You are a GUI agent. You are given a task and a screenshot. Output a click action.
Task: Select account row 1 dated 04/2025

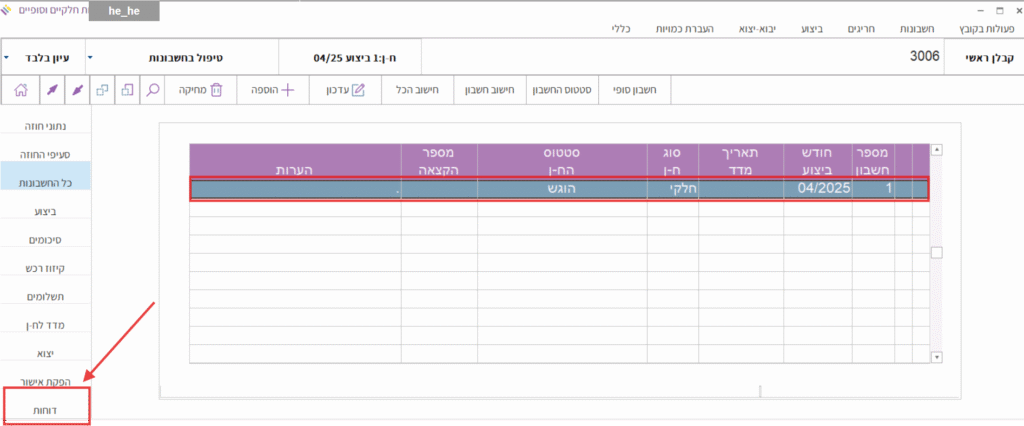[560, 188]
